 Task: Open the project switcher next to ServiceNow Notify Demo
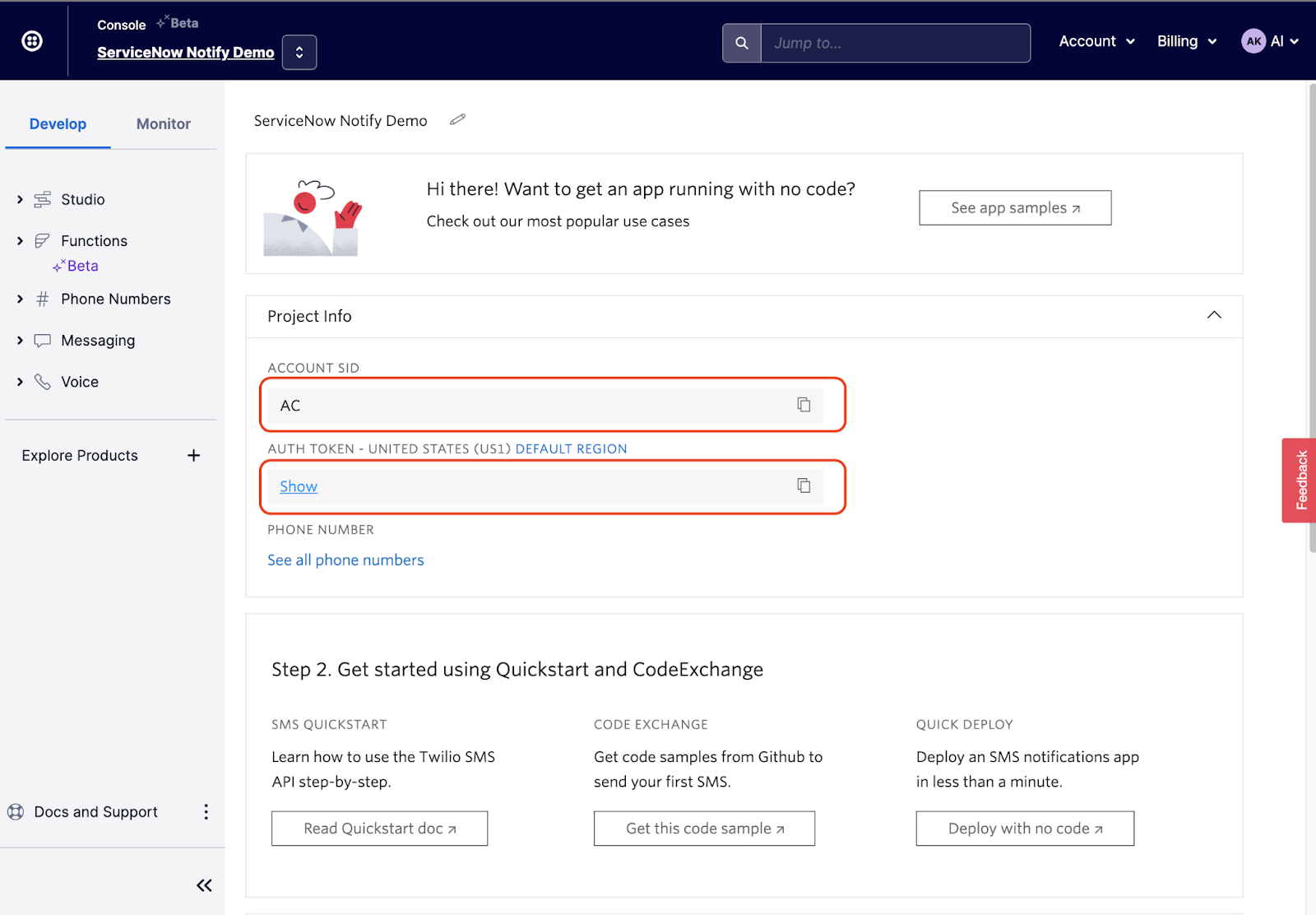coord(299,52)
